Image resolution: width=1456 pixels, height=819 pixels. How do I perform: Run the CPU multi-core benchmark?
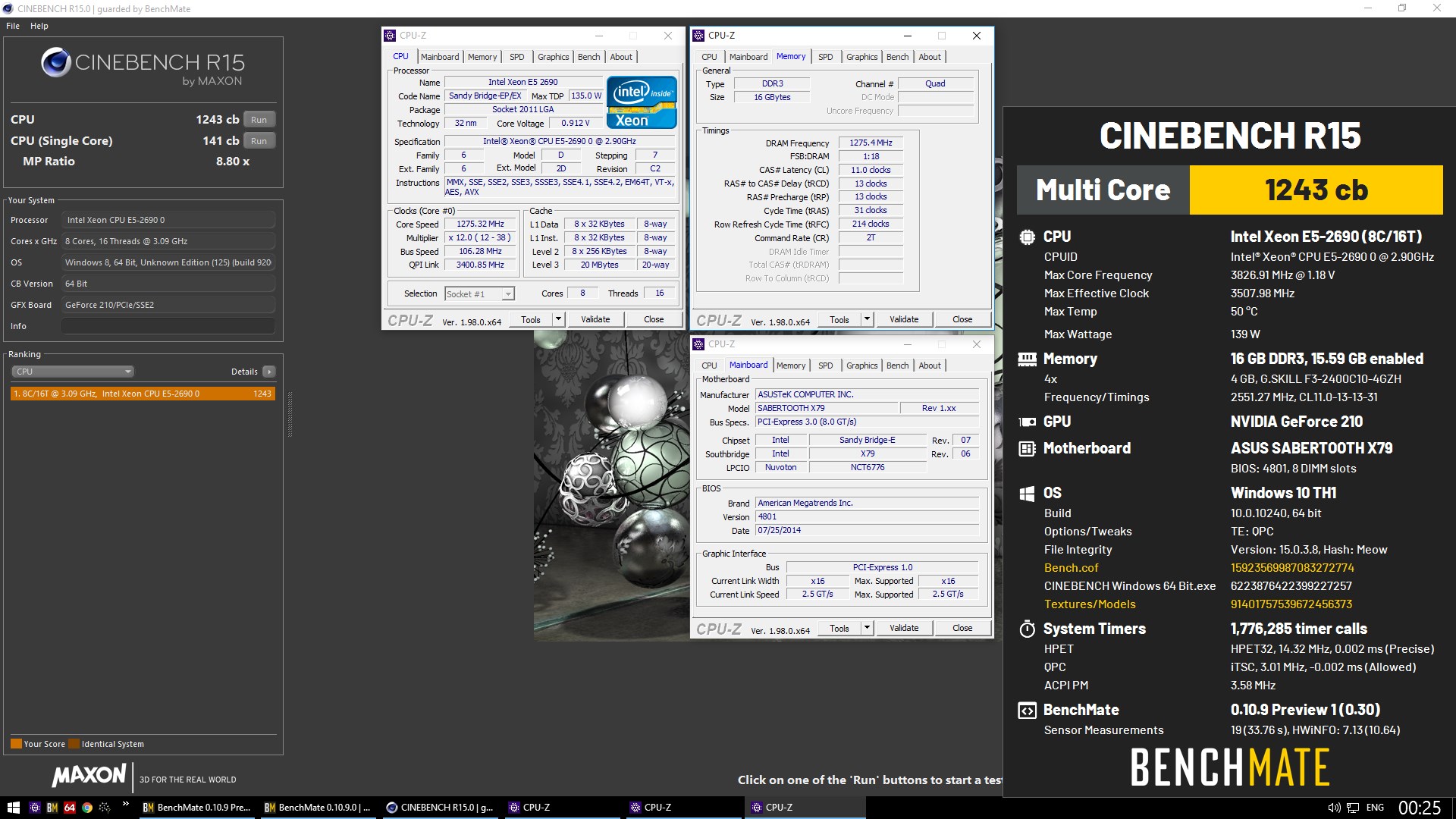pyautogui.click(x=259, y=120)
